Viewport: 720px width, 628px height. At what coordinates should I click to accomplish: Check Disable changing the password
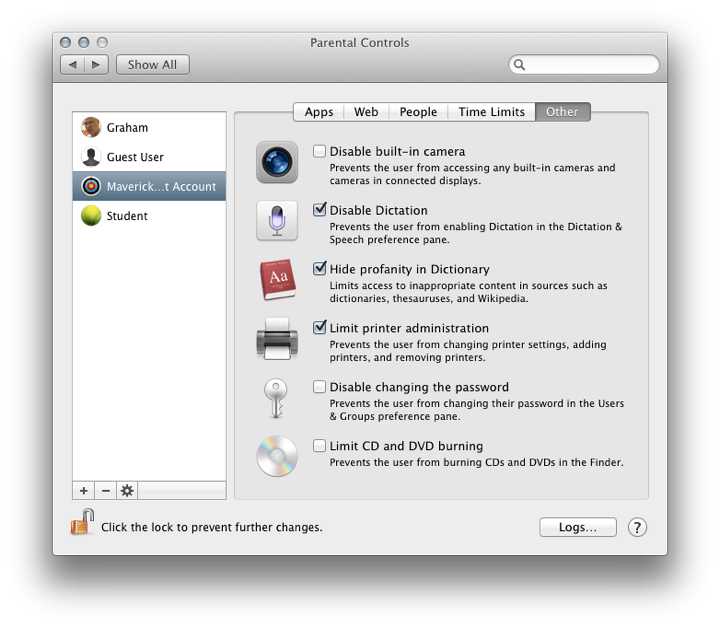pos(319,387)
